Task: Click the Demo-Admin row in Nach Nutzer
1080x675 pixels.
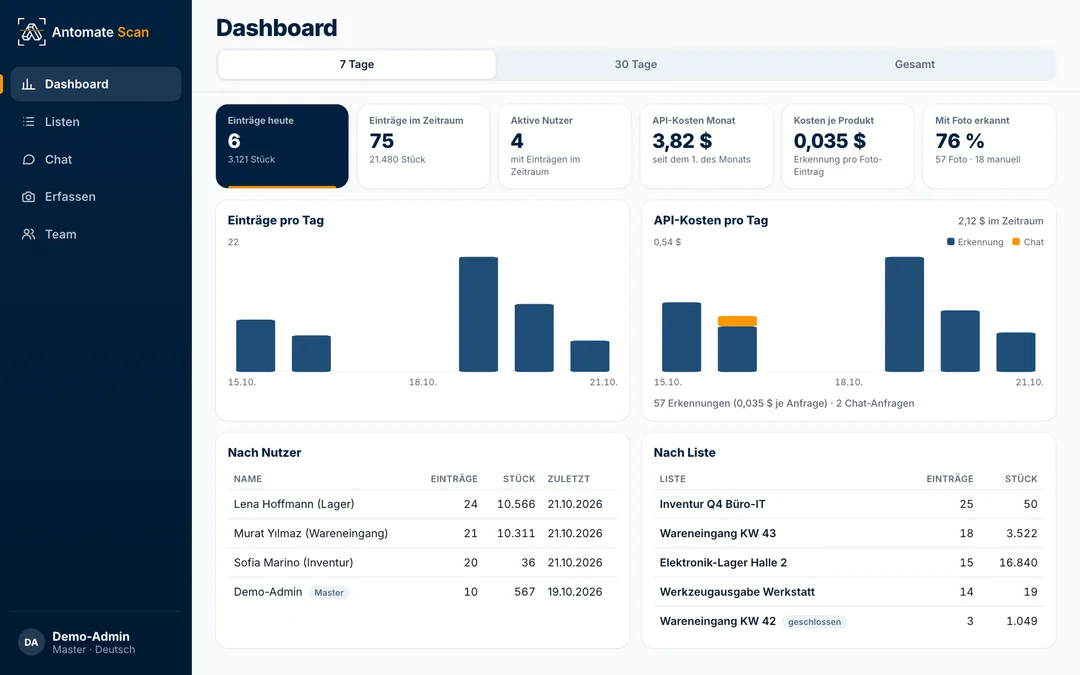Action: pos(422,592)
